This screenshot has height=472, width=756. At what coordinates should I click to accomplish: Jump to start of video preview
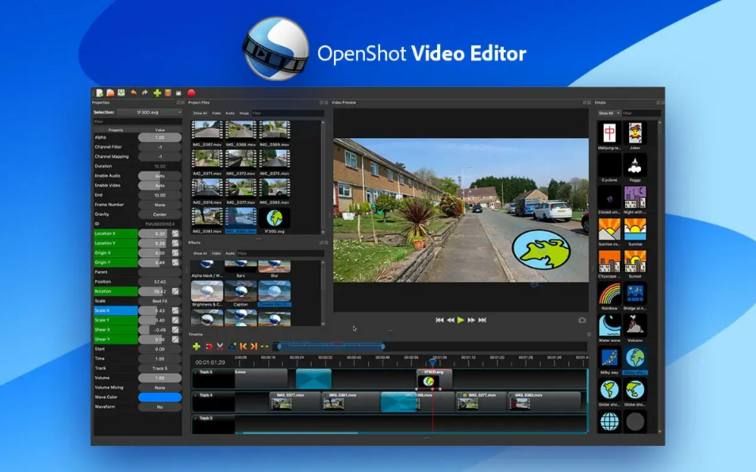click(439, 320)
